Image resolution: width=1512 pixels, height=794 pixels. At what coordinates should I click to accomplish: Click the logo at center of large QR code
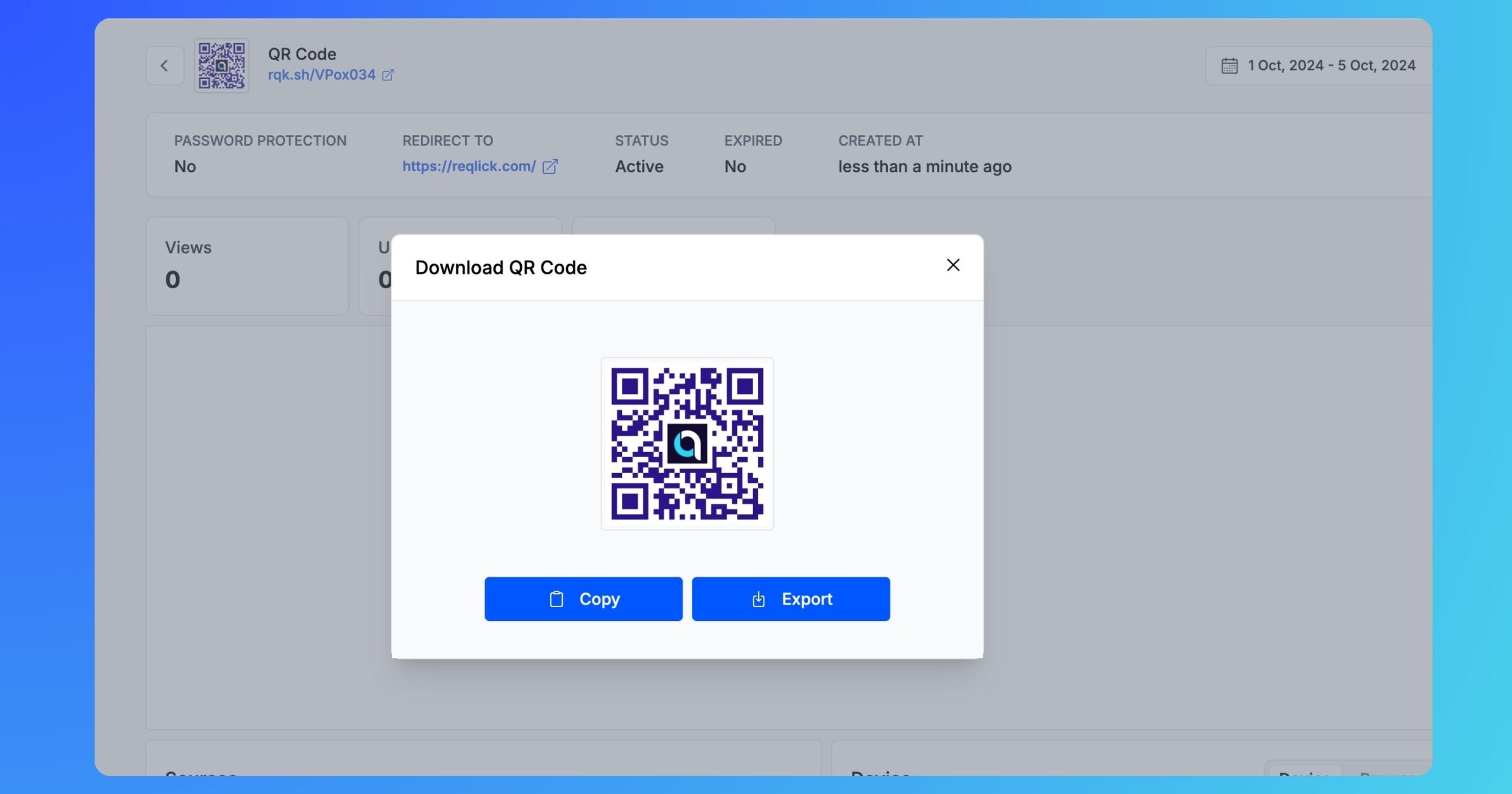687,444
